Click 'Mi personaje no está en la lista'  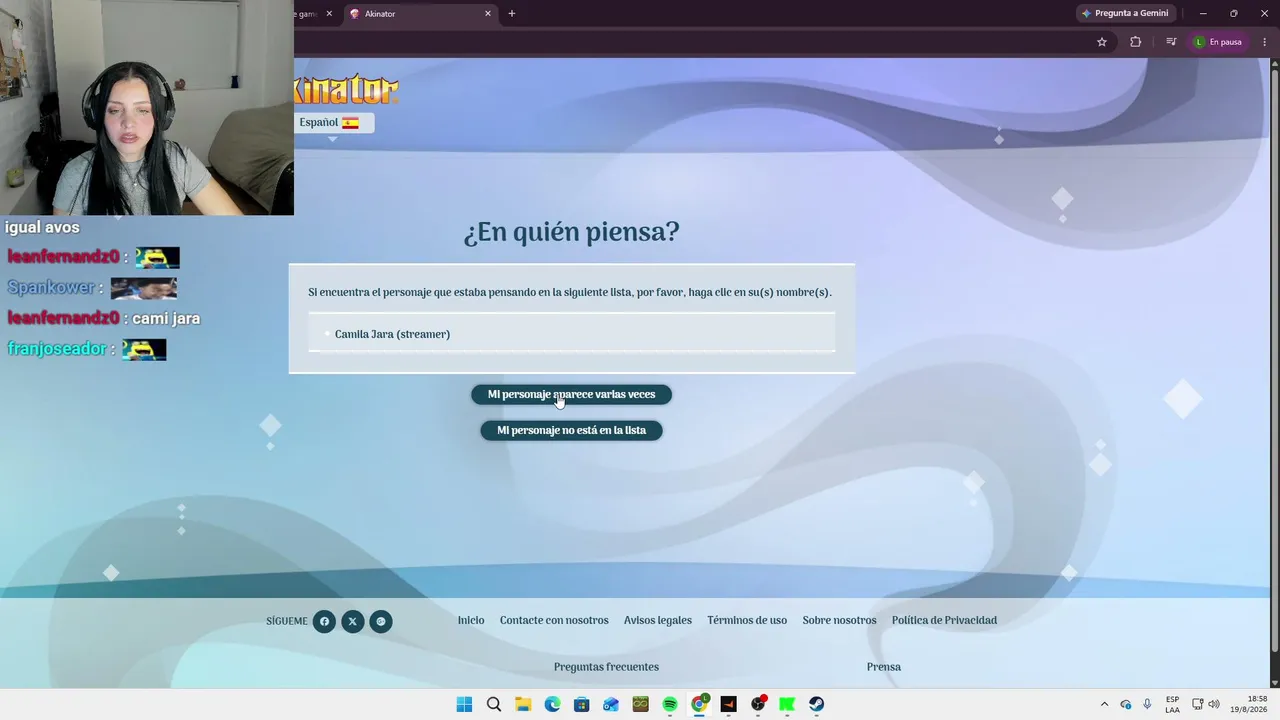point(571,431)
